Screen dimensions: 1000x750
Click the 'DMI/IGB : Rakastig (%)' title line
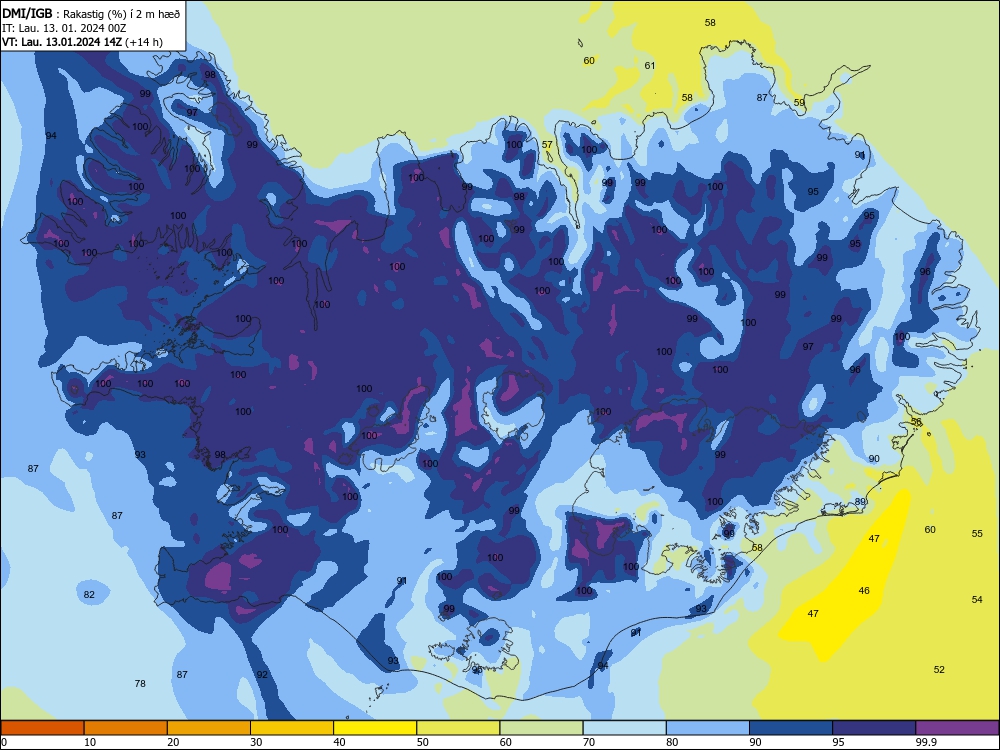[x=91, y=14]
